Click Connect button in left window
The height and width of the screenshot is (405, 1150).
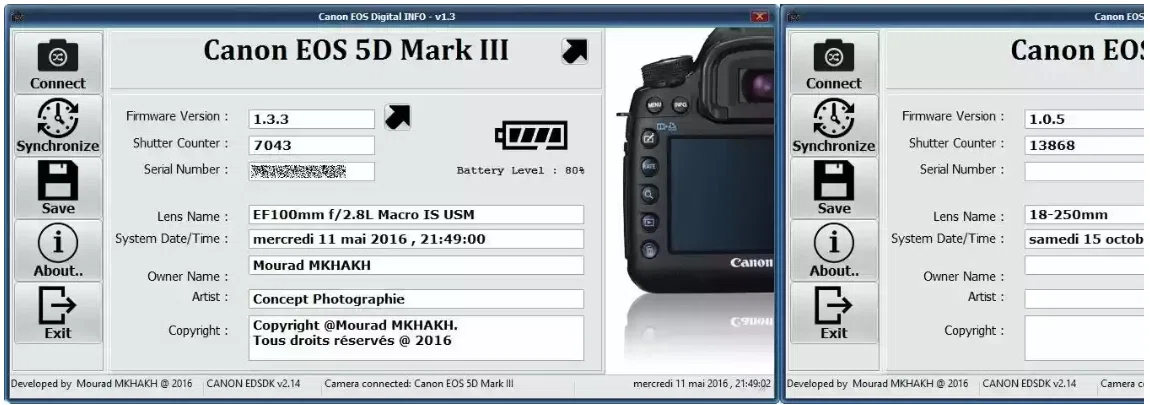point(58,63)
